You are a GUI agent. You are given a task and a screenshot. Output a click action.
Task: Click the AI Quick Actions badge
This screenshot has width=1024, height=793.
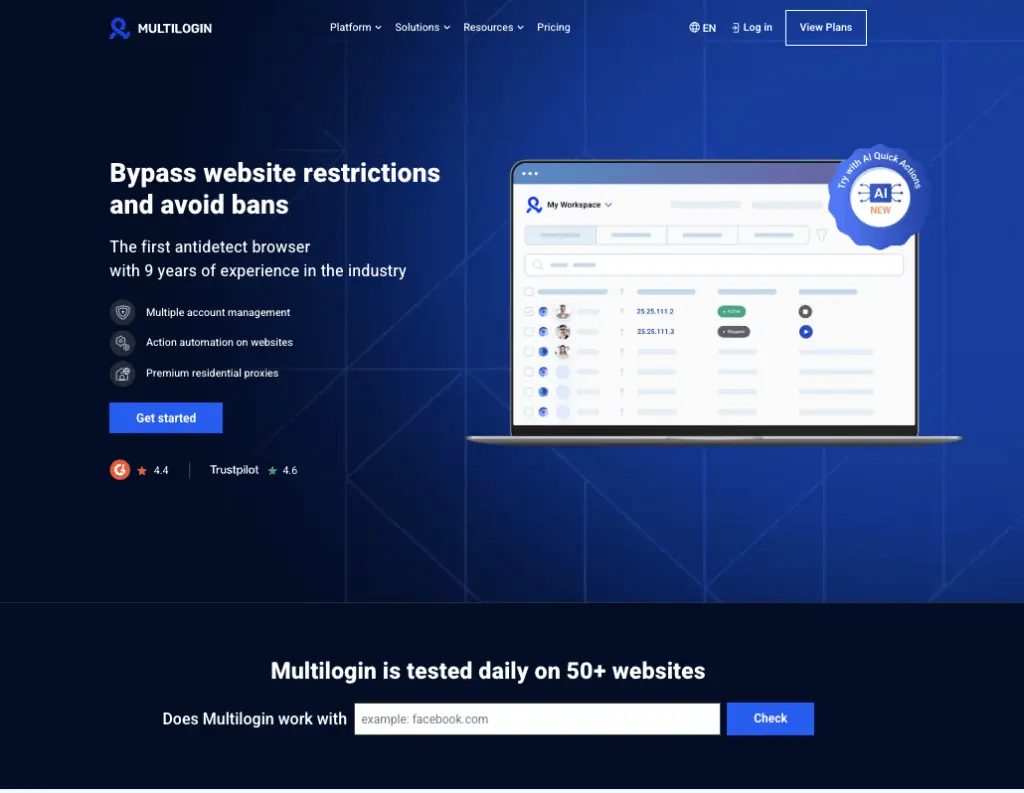(x=879, y=195)
